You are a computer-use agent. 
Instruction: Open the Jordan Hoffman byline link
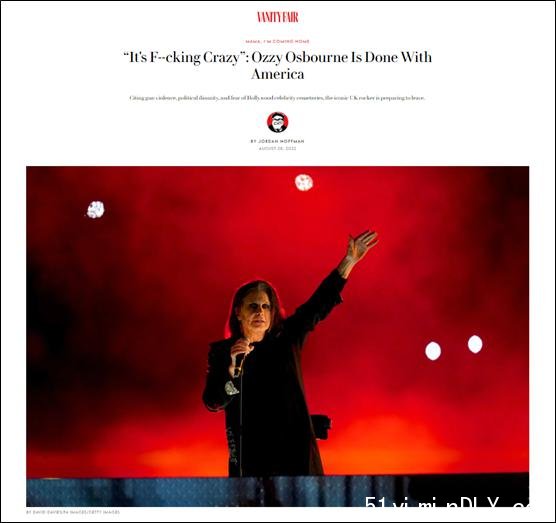tap(277, 141)
